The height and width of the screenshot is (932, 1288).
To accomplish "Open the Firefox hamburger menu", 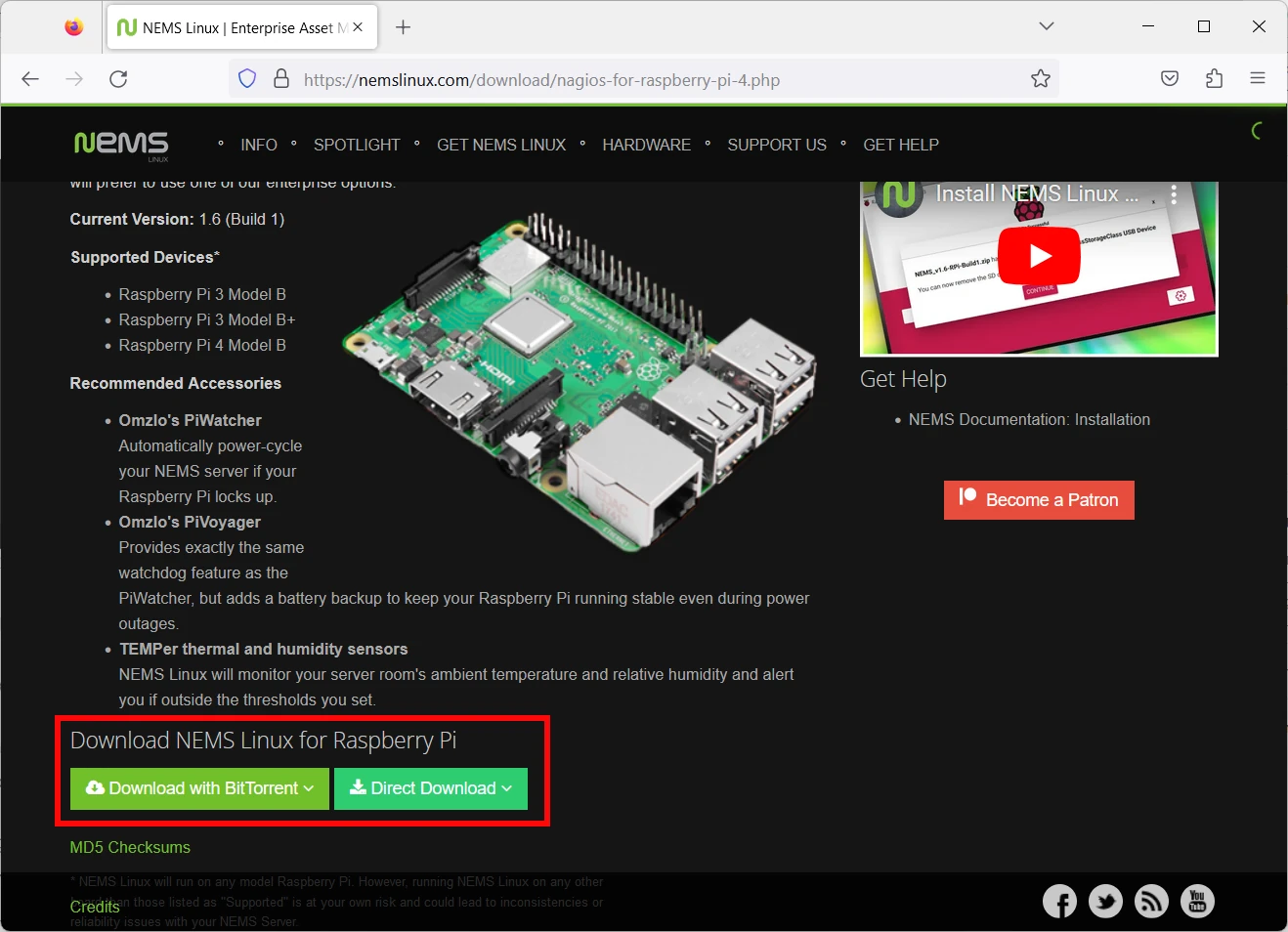I will [1258, 79].
